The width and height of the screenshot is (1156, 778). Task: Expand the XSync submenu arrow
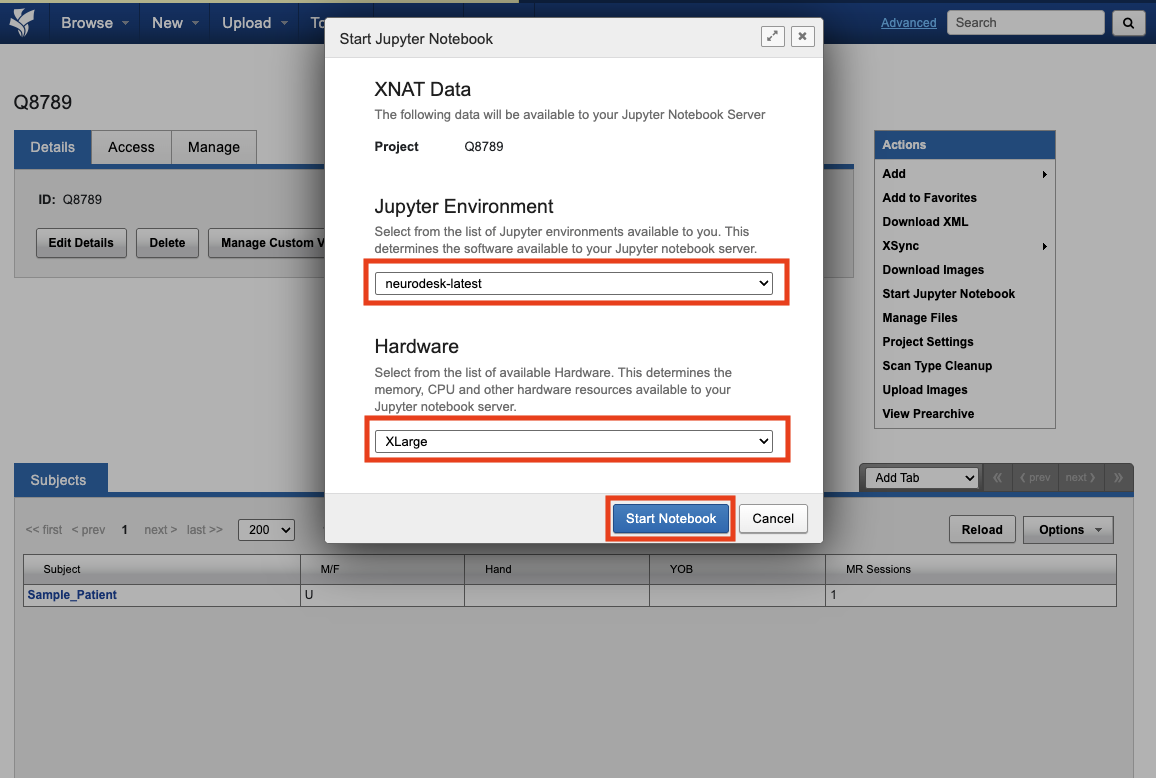[1044, 246]
